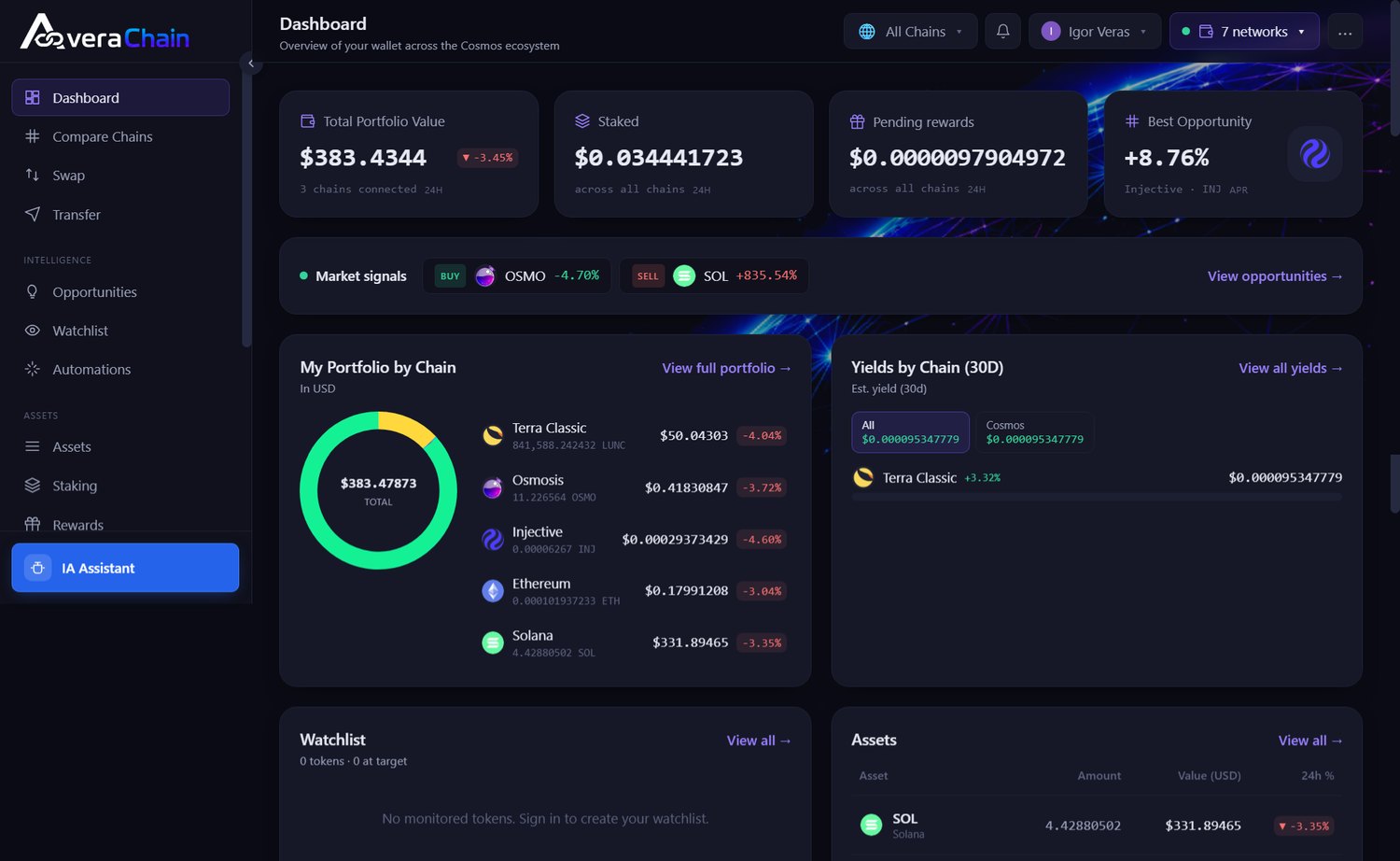Viewport: 1400px width, 861px height.
Task: Click the Assets list icon in sidebar
Action: (x=33, y=446)
